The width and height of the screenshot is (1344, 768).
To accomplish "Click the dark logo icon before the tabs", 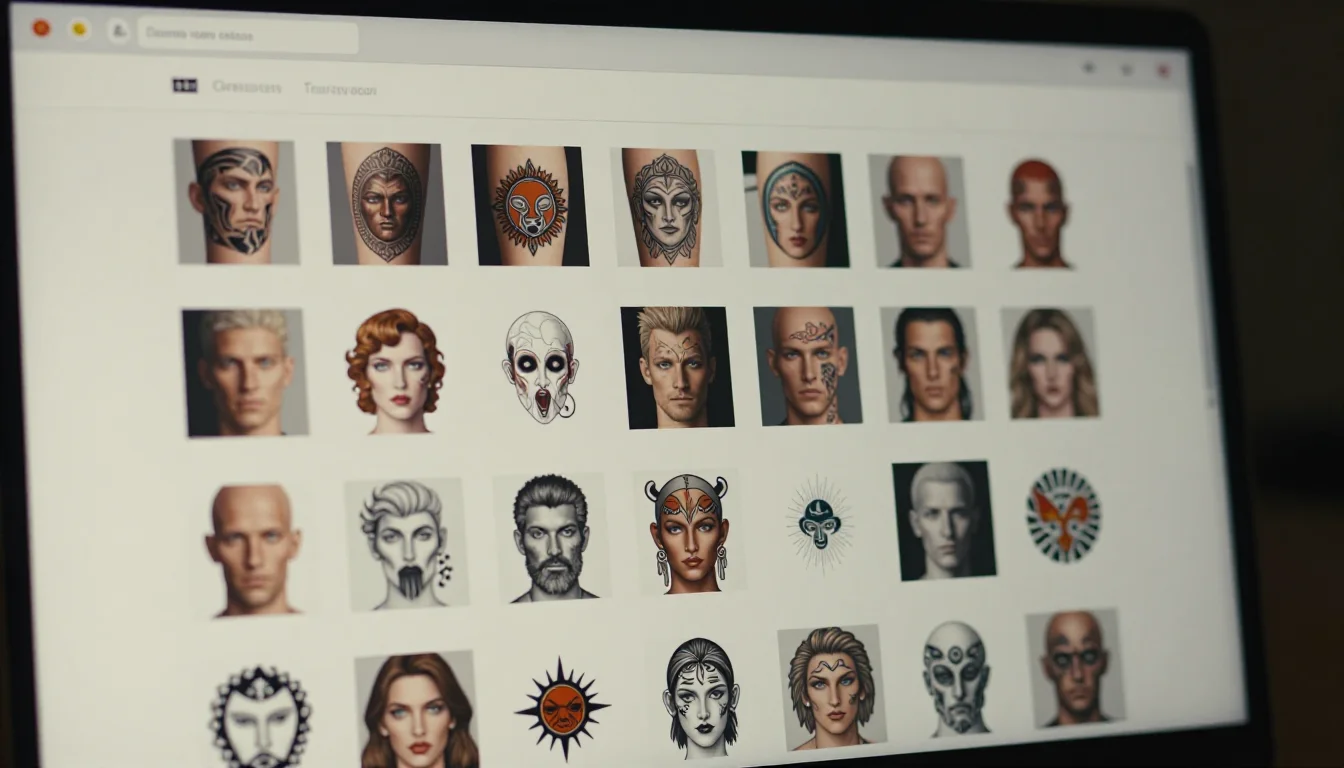I will pos(185,86).
